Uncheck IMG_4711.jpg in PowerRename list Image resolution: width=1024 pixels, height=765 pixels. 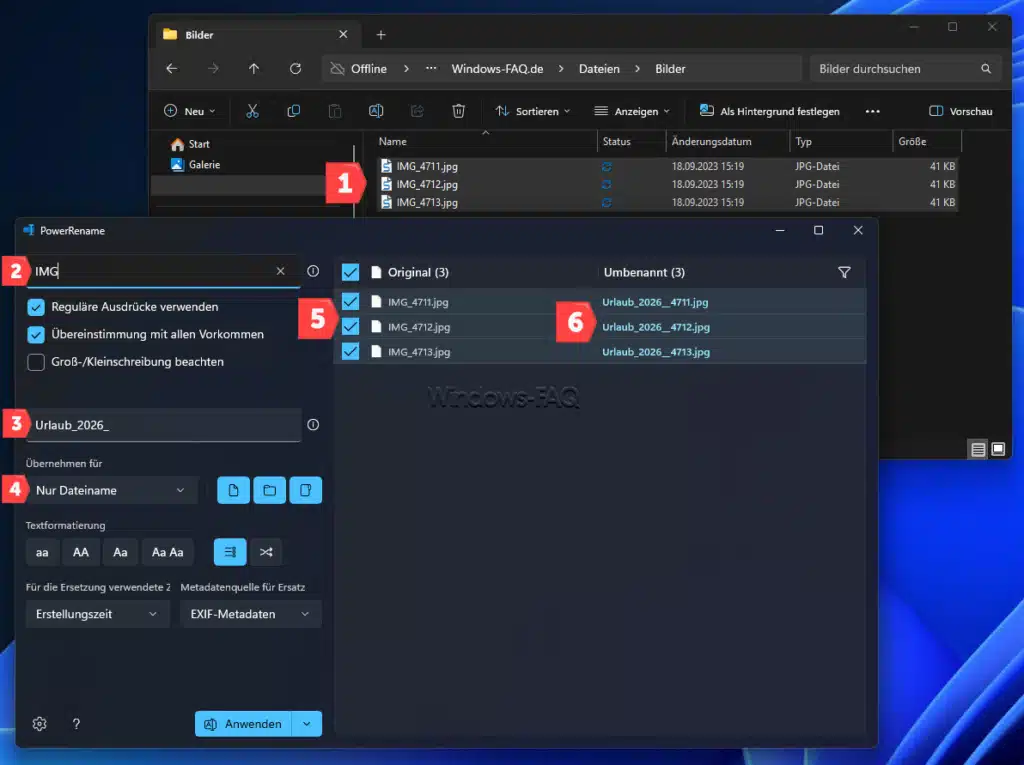click(351, 302)
